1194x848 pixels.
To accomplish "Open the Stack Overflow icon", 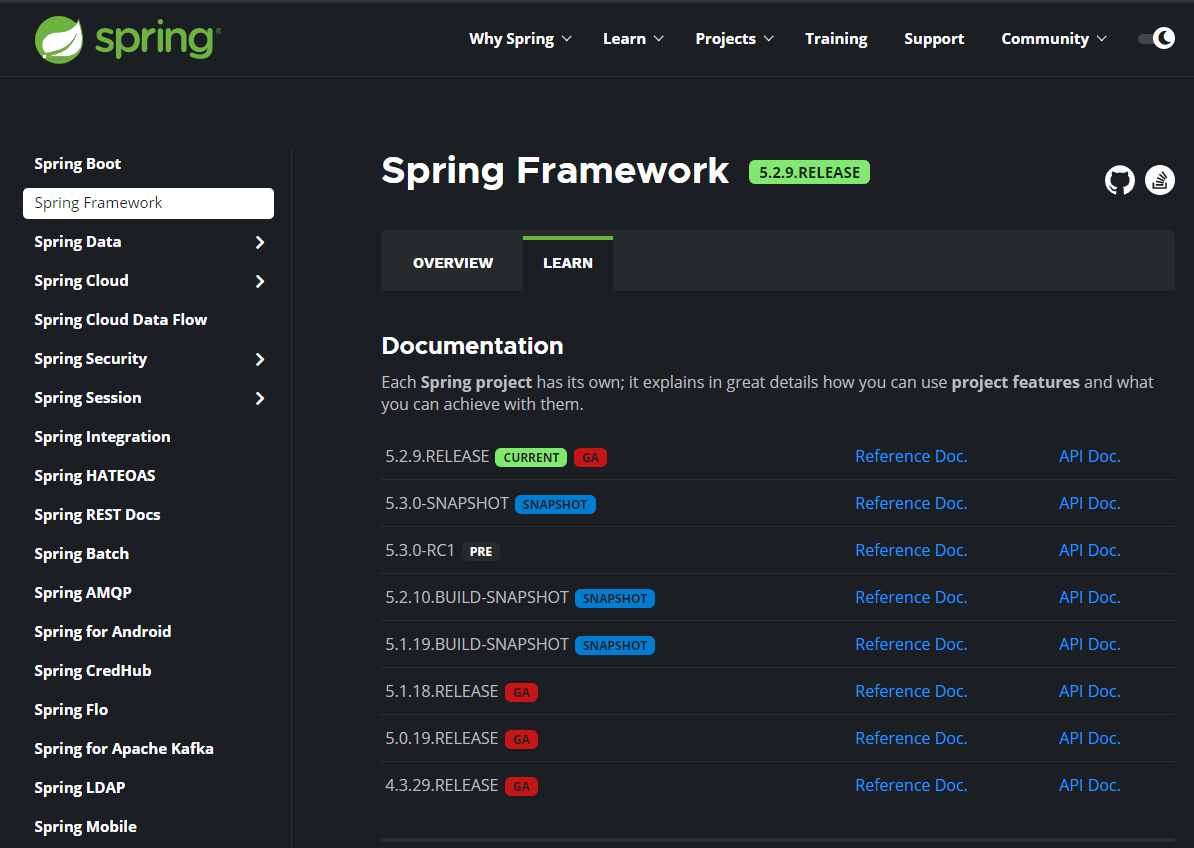I will click(x=1160, y=180).
